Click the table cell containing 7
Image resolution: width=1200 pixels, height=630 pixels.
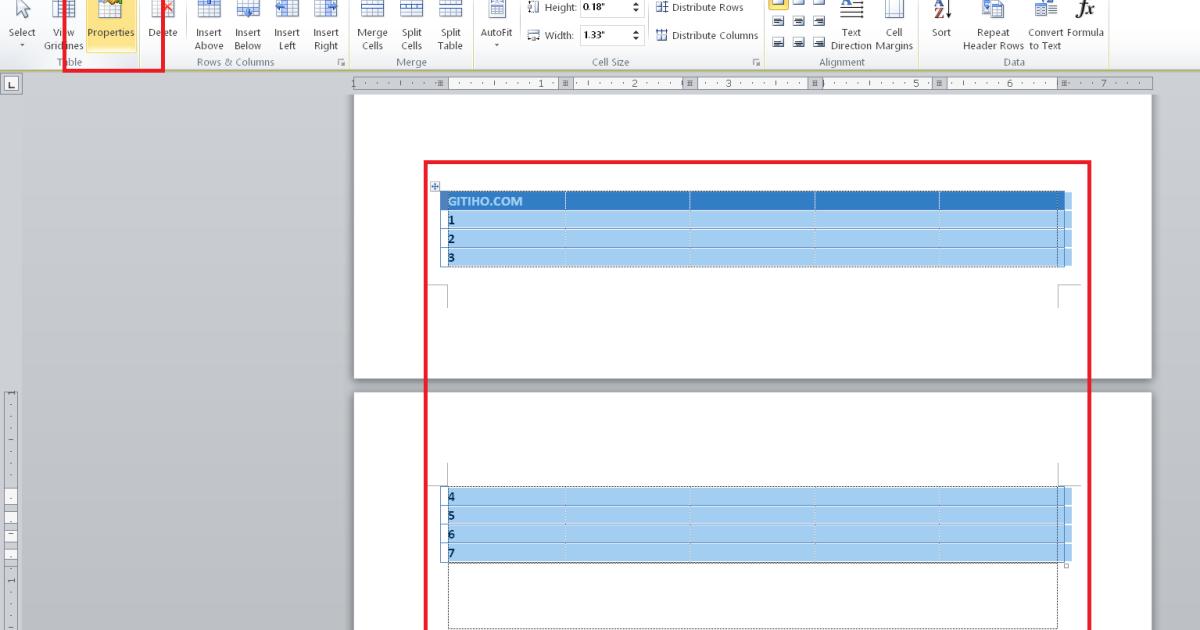click(503, 553)
